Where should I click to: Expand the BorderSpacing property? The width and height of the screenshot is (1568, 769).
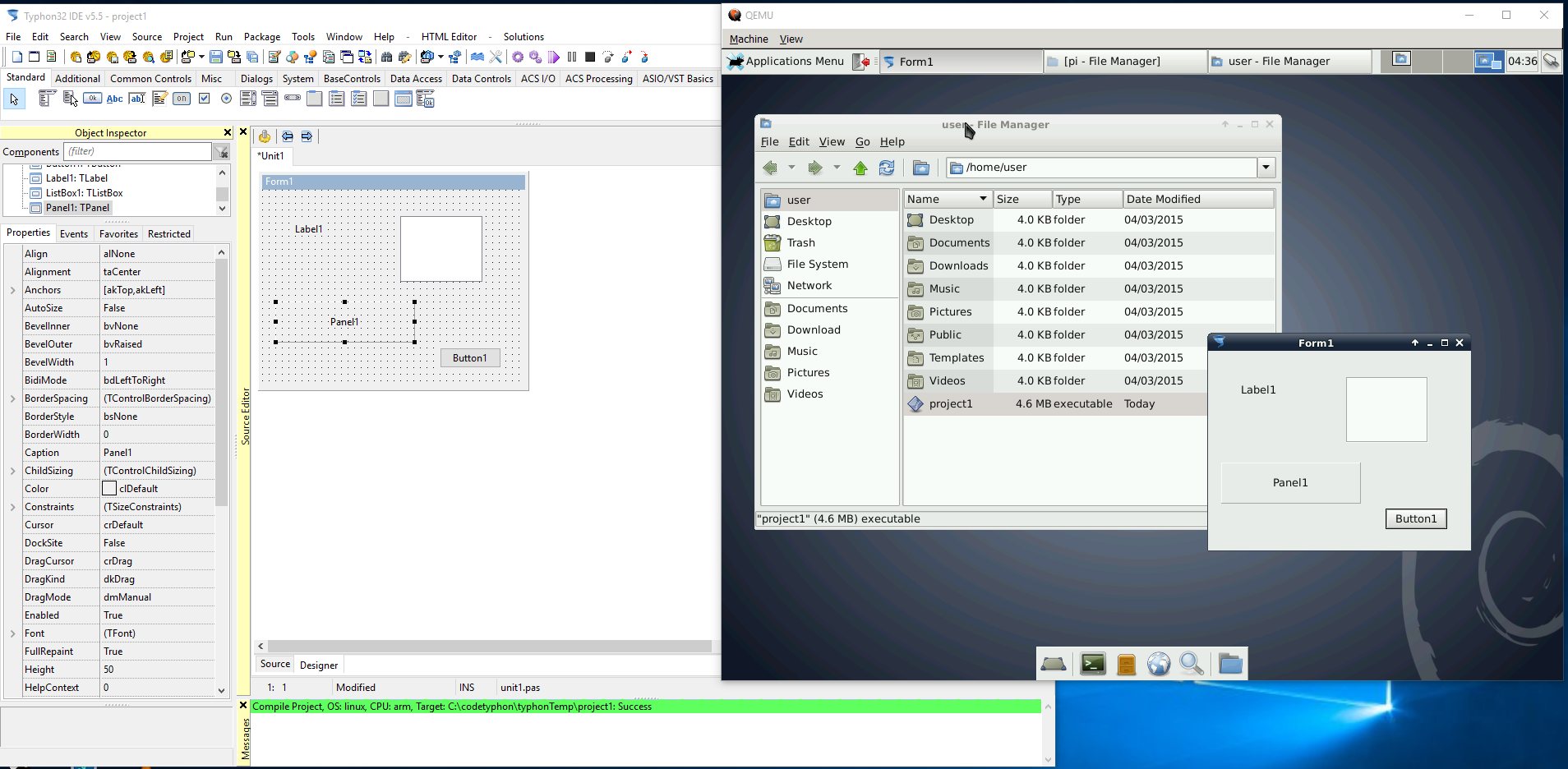click(12, 398)
